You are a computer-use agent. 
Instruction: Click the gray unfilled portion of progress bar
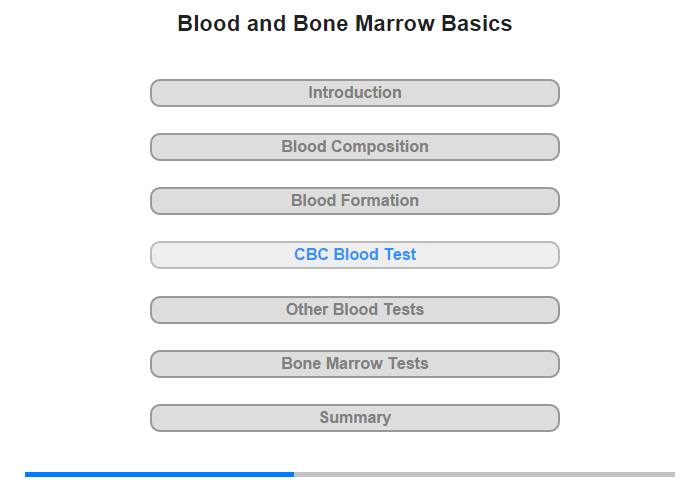484,474
